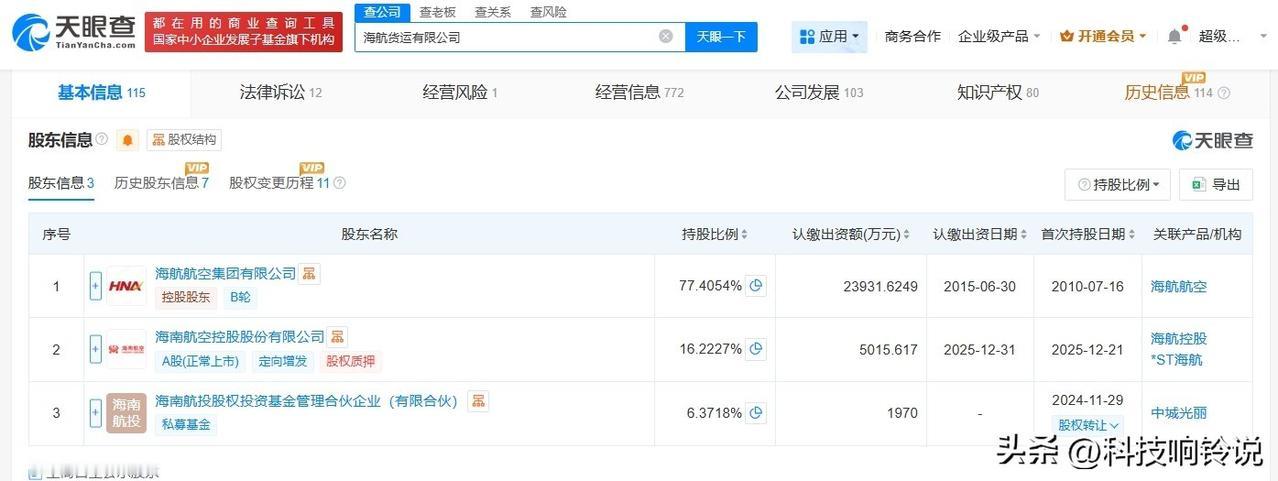
Task: Open the 中城光丽 related link
Action: (x=1179, y=413)
